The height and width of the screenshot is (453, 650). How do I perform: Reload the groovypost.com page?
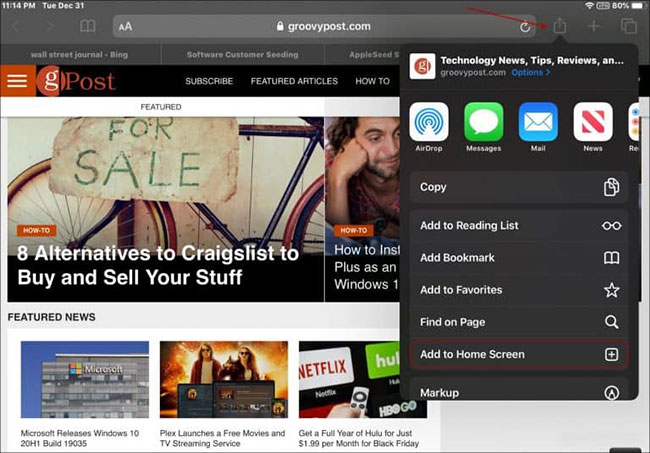tap(525, 27)
